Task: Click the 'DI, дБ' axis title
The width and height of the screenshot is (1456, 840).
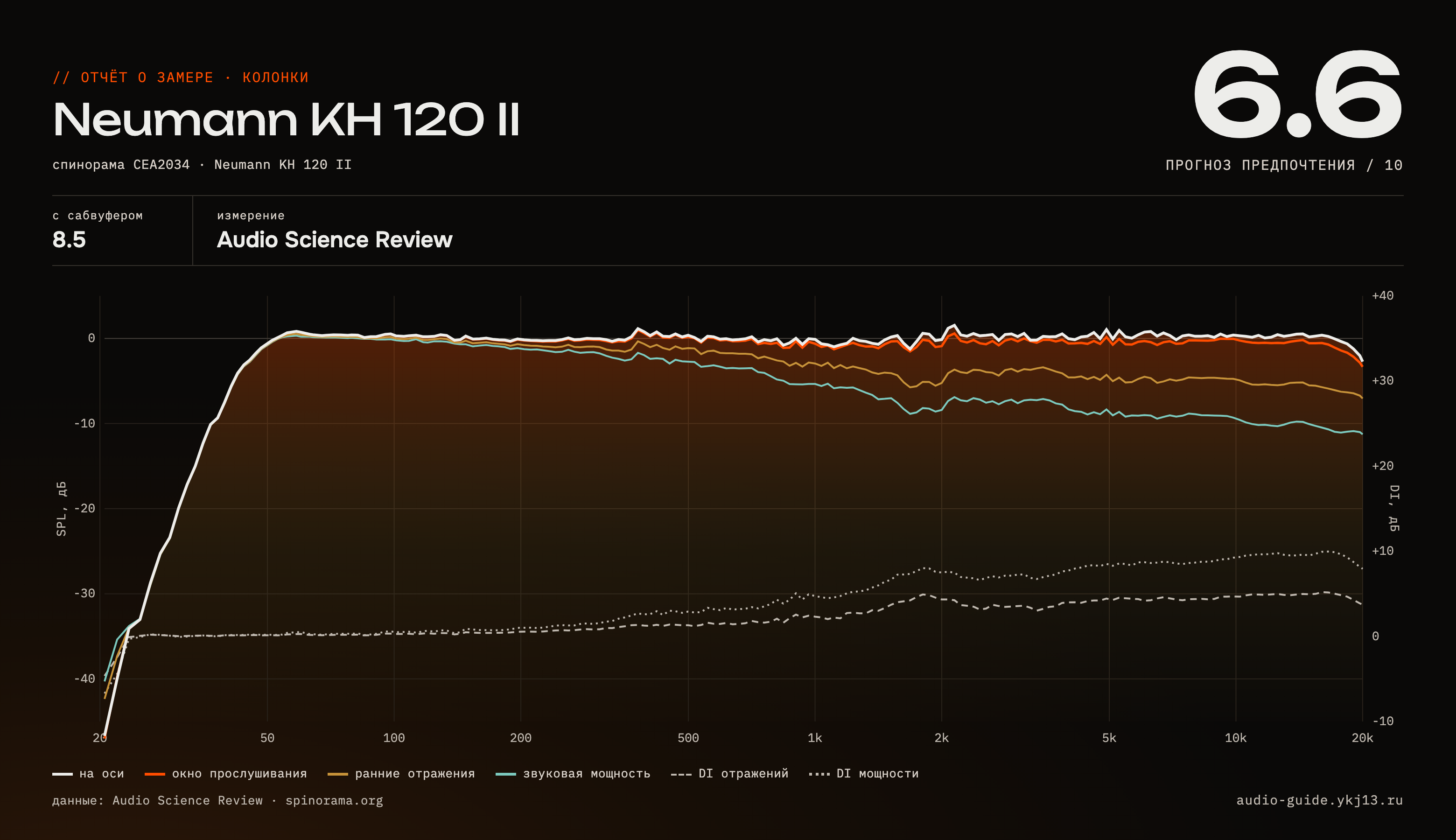Action: pyautogui.click(x=1394, y=508)
